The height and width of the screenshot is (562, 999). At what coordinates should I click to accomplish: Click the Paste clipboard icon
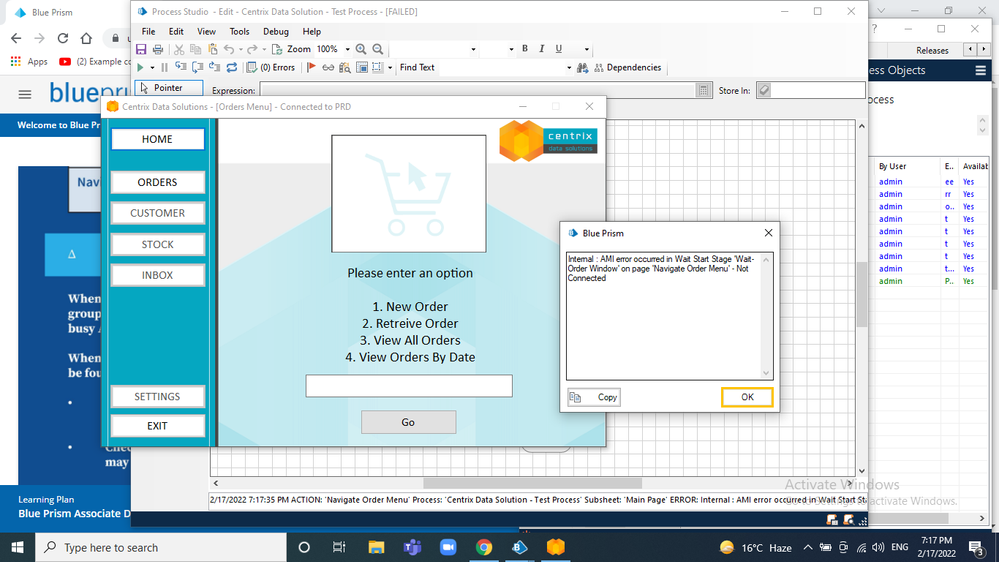[x=213, y=49]
